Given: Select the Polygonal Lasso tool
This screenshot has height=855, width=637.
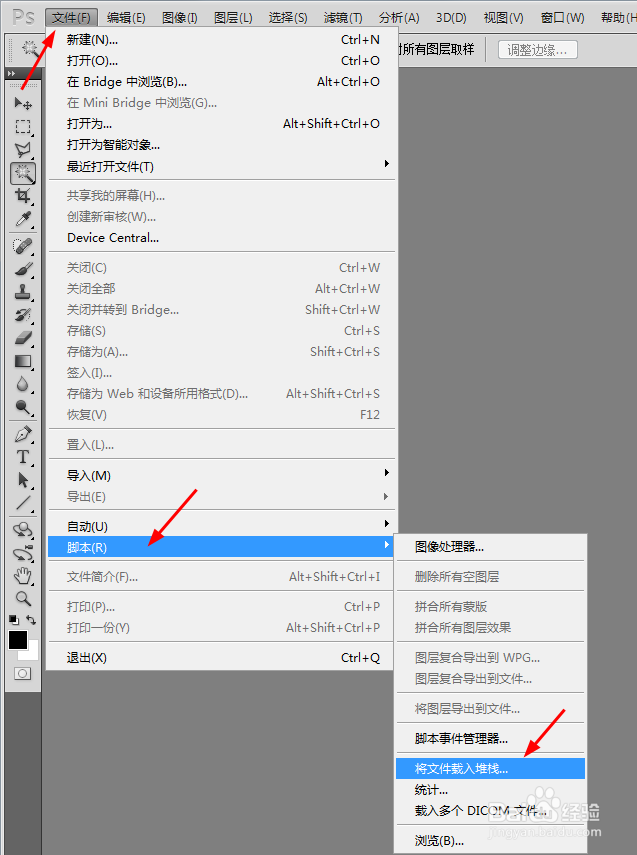Looking at the screenshot, I should [23, 149].
